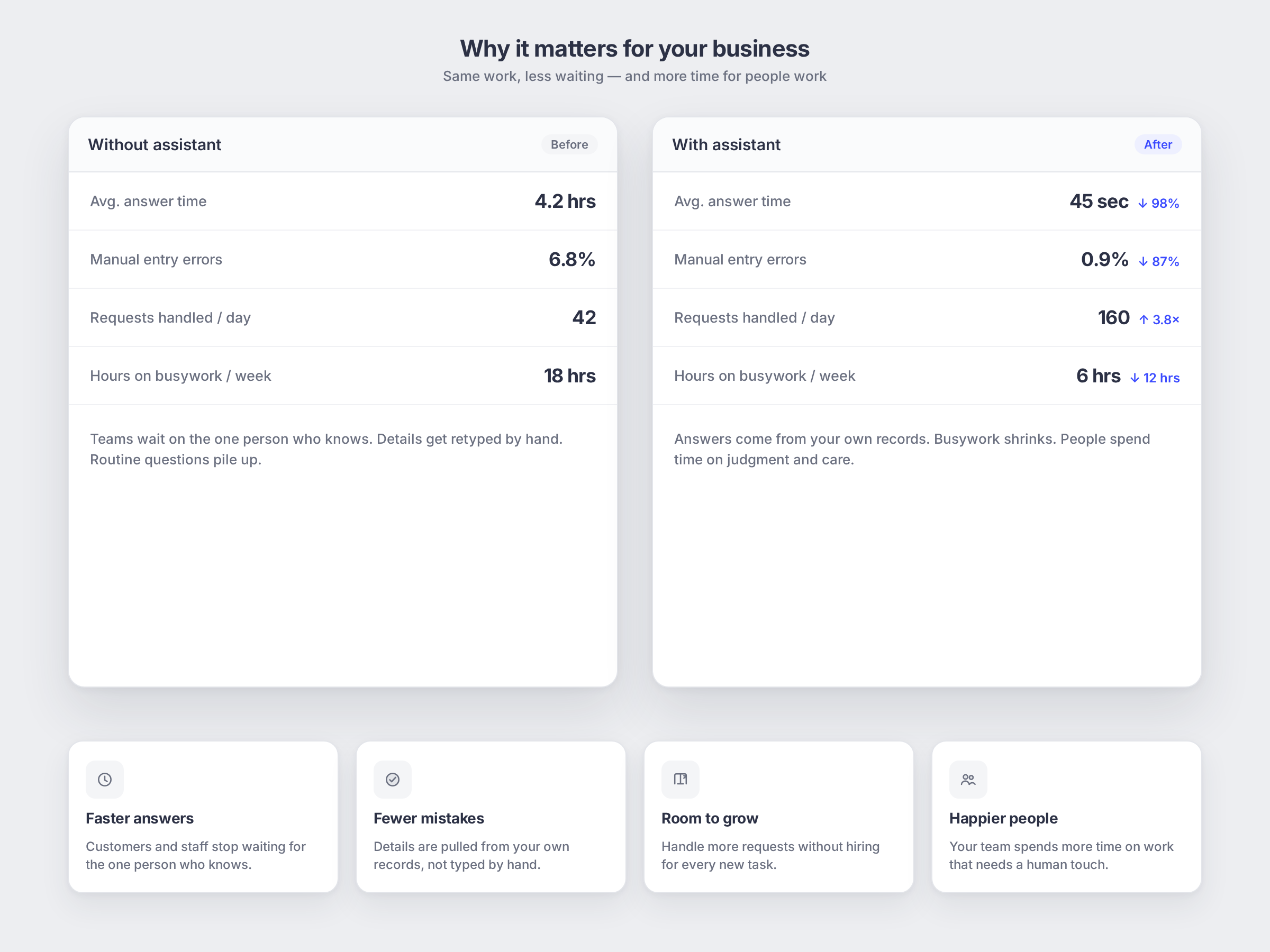Click the people icon above Happier people
This screenshot has height=952, width=1270.
(968, 779)
